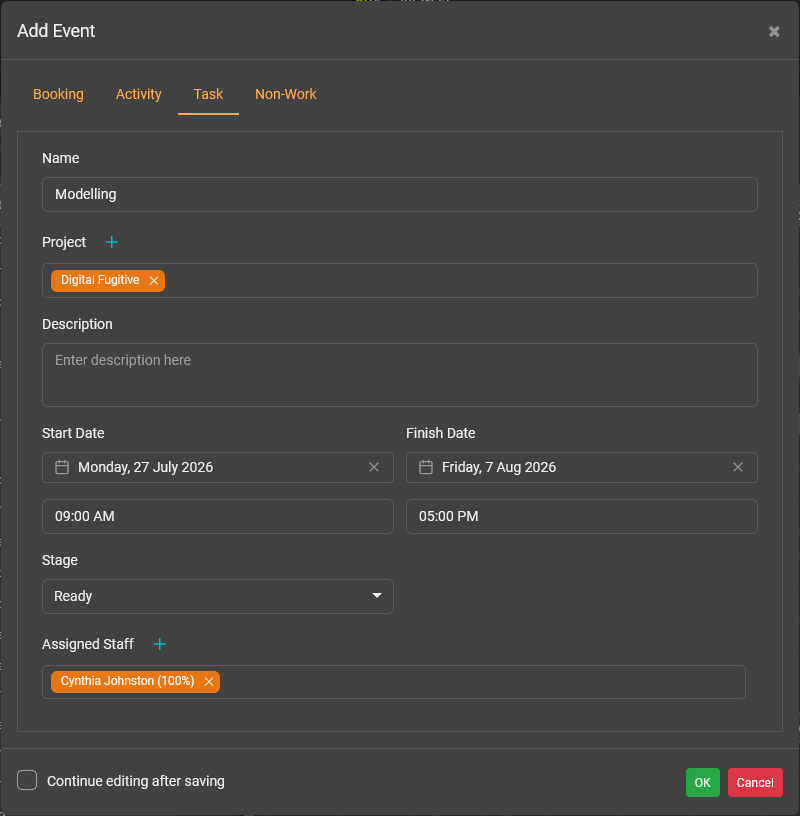Click into the Description text area
Viewport: 800px width, 816px height.
pyautogui.click(x=399, y=375)
